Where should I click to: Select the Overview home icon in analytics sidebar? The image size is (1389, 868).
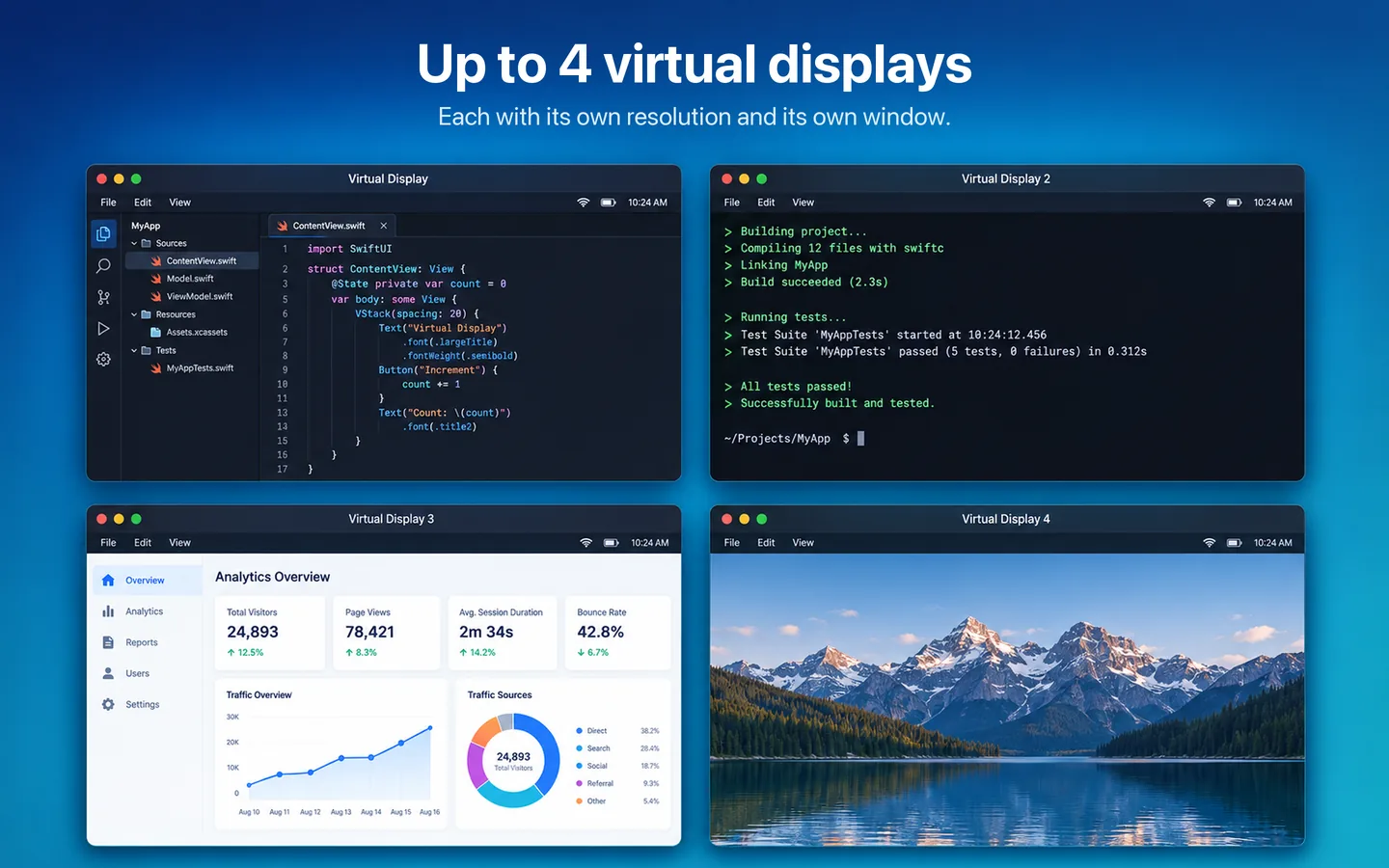coord(108,581)
